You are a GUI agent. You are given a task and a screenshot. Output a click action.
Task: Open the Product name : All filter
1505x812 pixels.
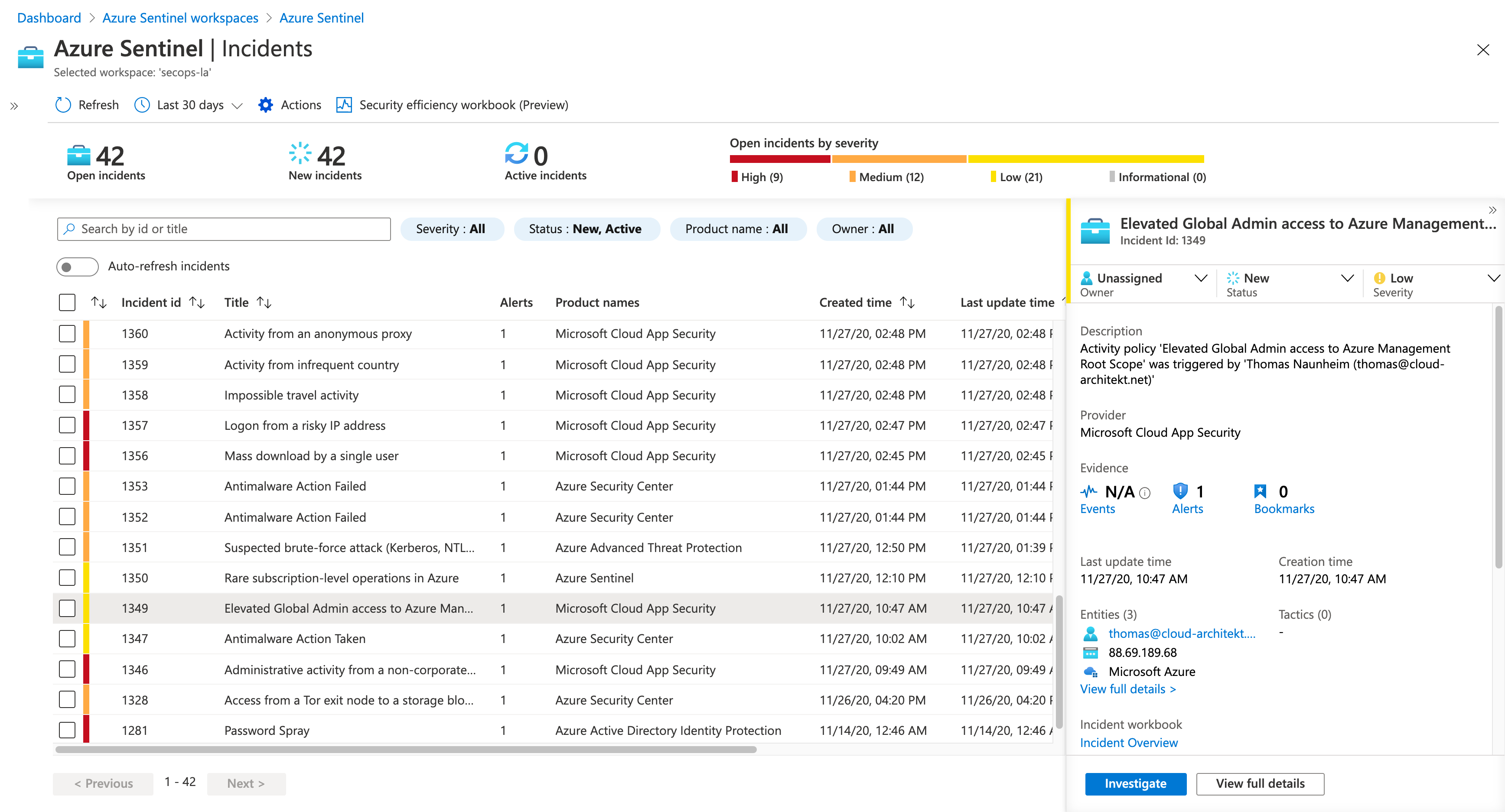click(738, 228)
